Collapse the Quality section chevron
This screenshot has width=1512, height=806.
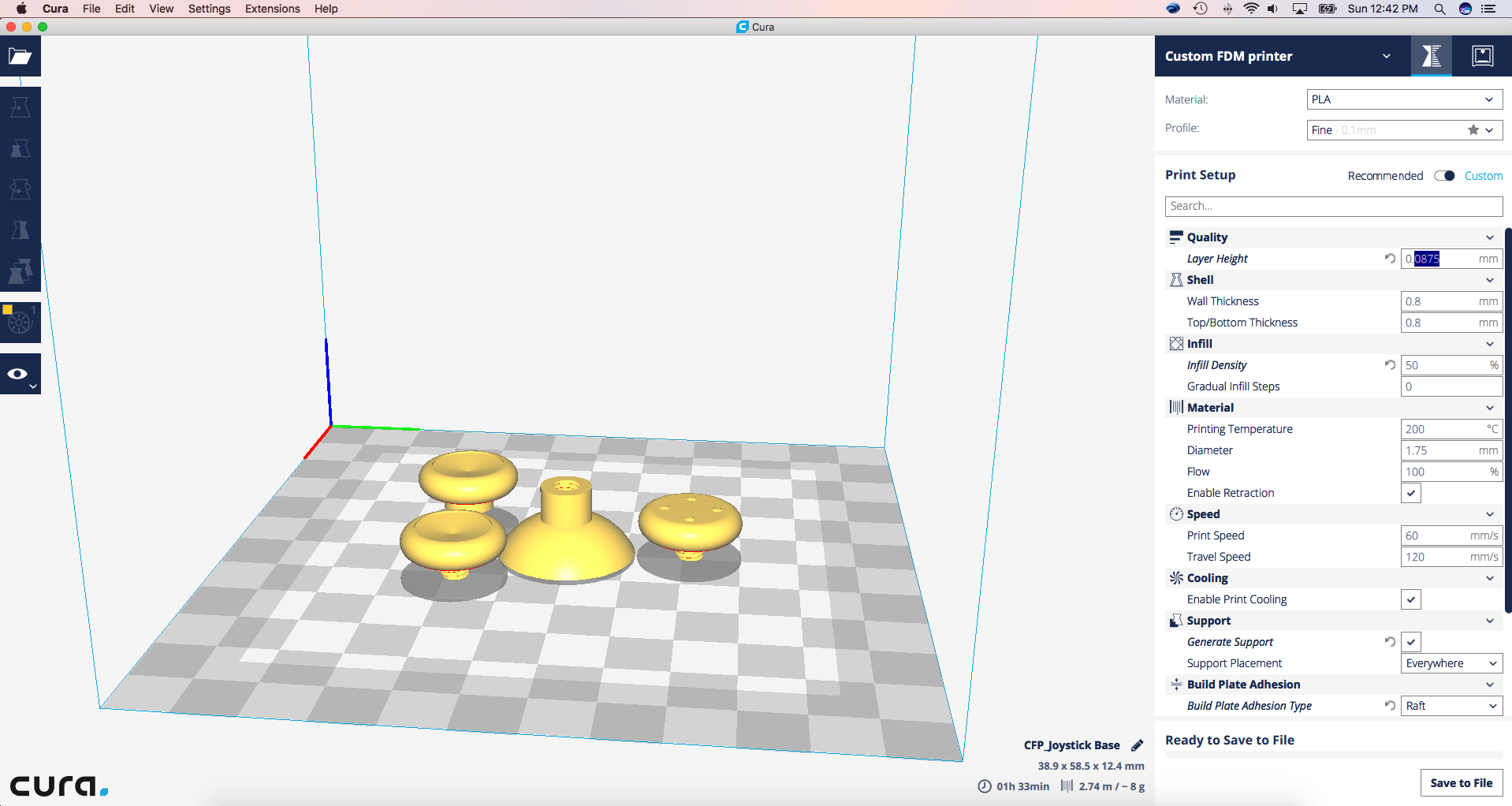click(x=1489, y=237)
